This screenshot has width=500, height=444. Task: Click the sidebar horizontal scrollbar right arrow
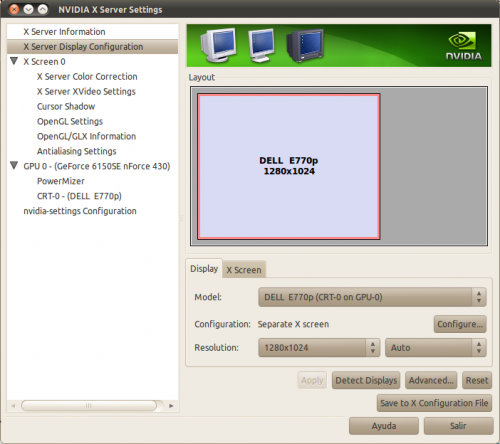point(171,406)
